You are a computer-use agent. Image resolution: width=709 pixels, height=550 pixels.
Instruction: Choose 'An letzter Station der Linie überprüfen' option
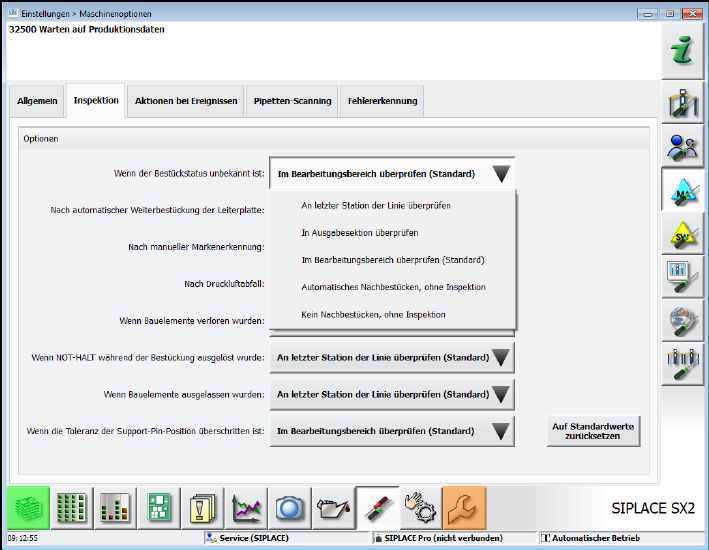coord(392,205)
